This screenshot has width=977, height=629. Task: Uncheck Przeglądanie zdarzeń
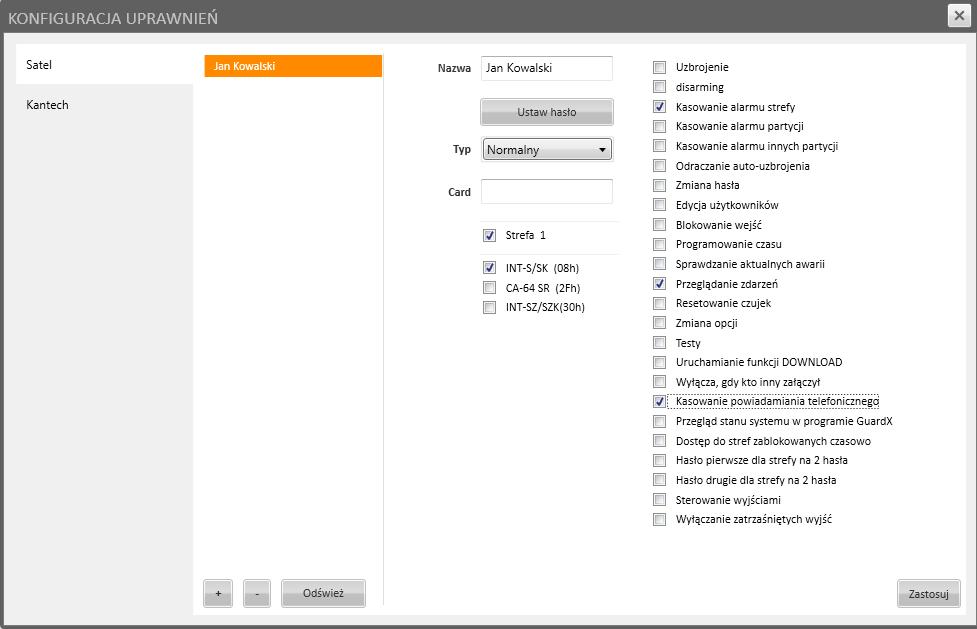click(659, 284)
